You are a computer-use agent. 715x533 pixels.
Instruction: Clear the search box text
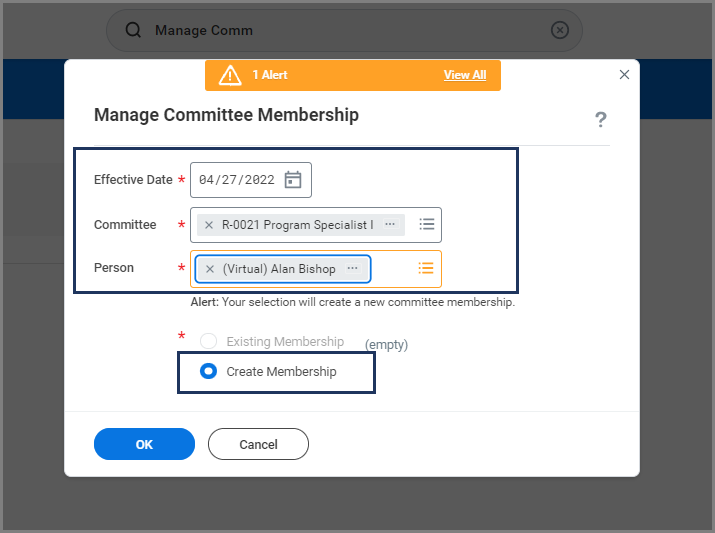click(560, 30)
